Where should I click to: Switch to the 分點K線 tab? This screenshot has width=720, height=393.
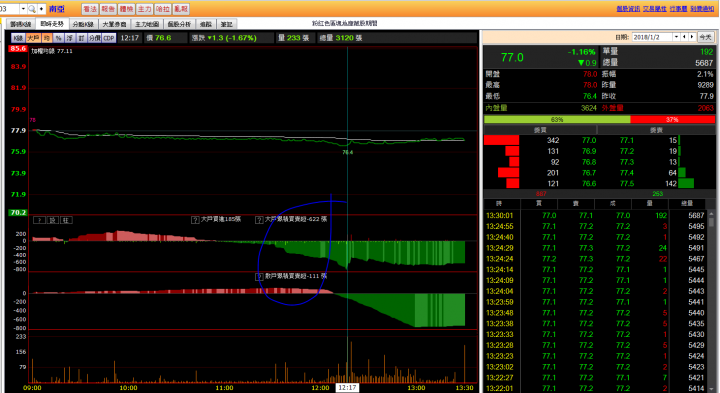[83, 24]
